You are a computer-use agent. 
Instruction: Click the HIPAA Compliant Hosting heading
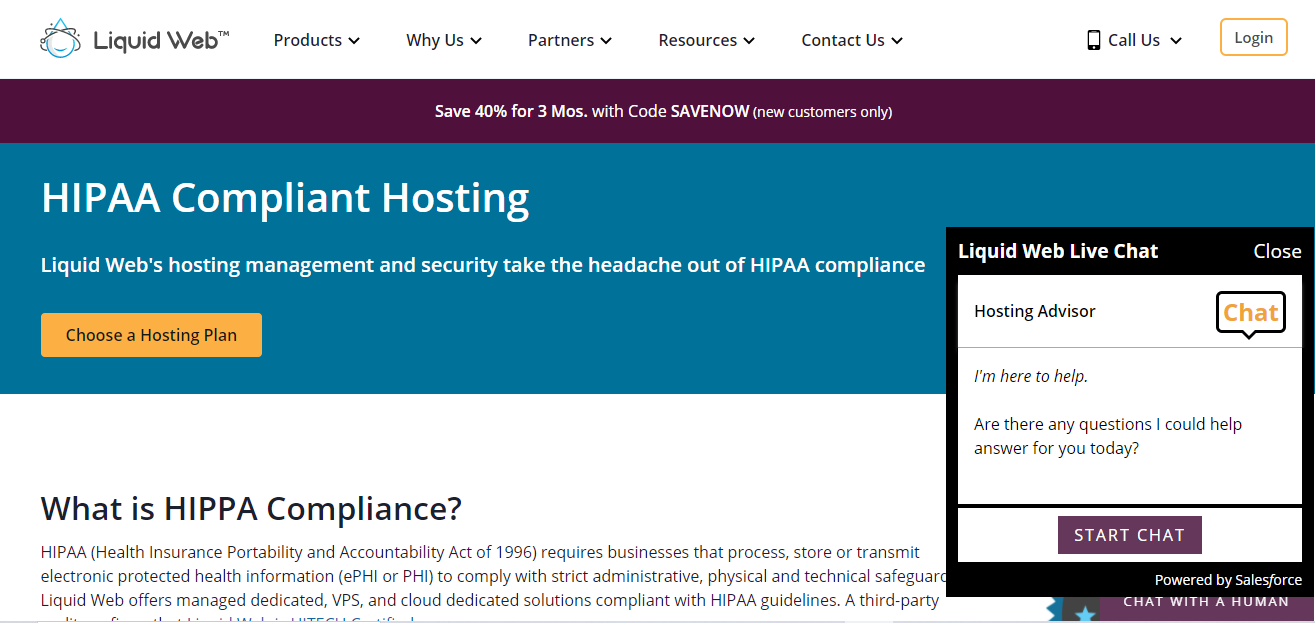pos(285,198)
